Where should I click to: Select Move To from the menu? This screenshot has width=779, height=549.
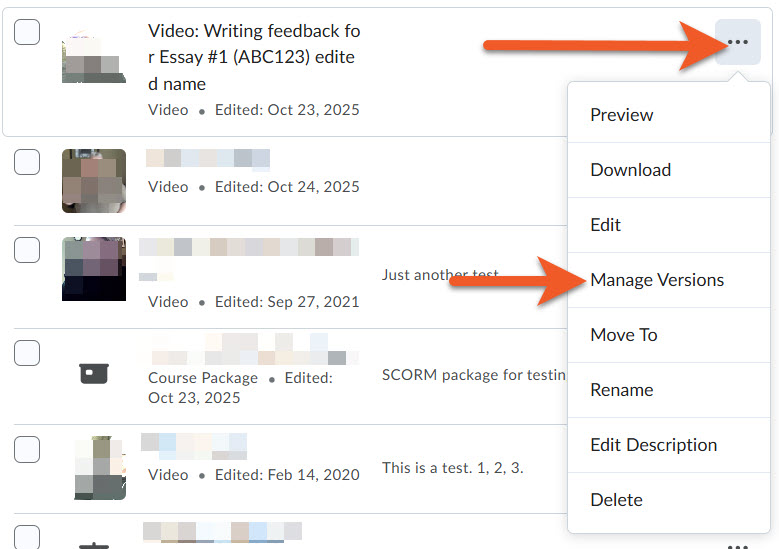pyautogui.click(x=623, y=335)
